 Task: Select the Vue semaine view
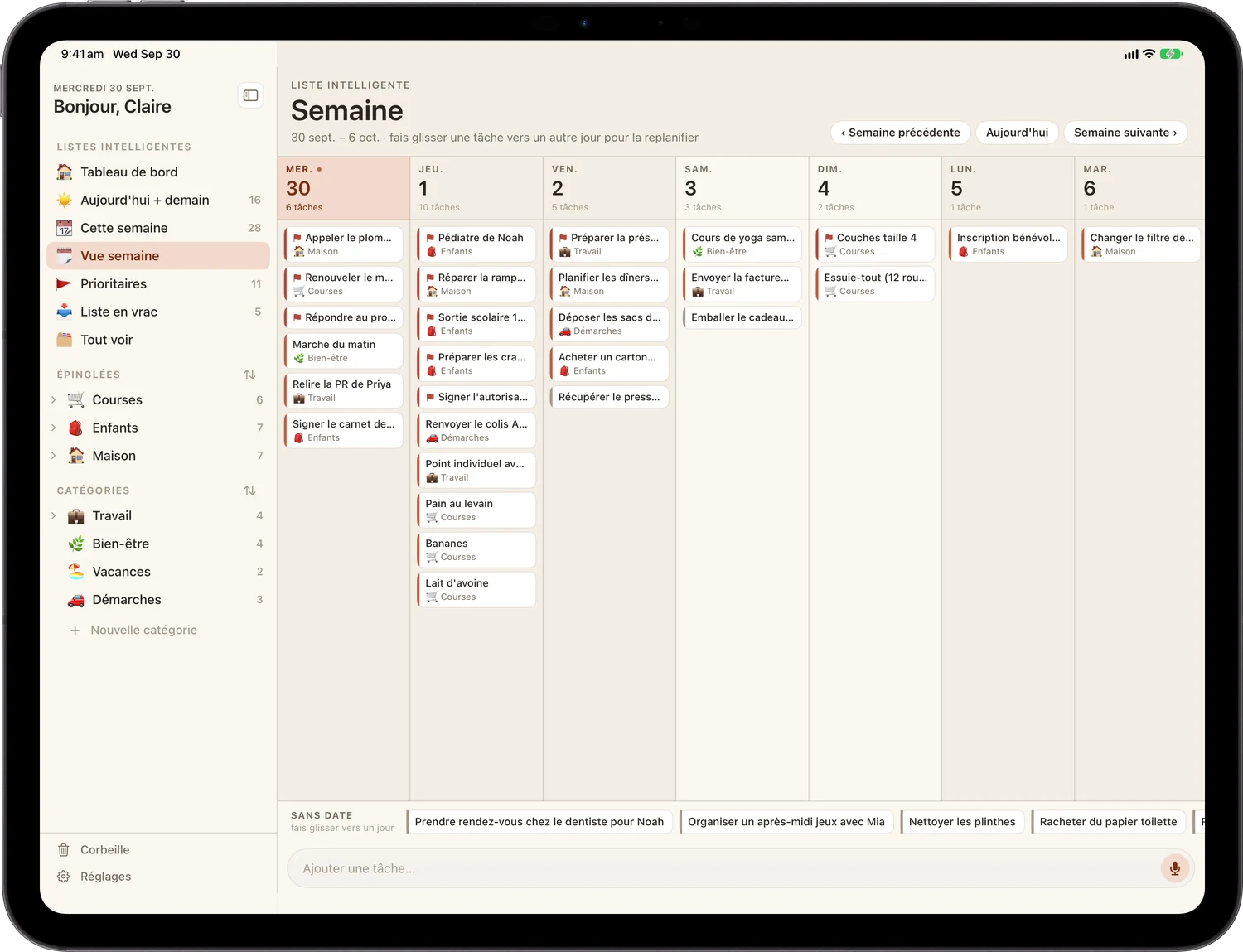(158, 256)
